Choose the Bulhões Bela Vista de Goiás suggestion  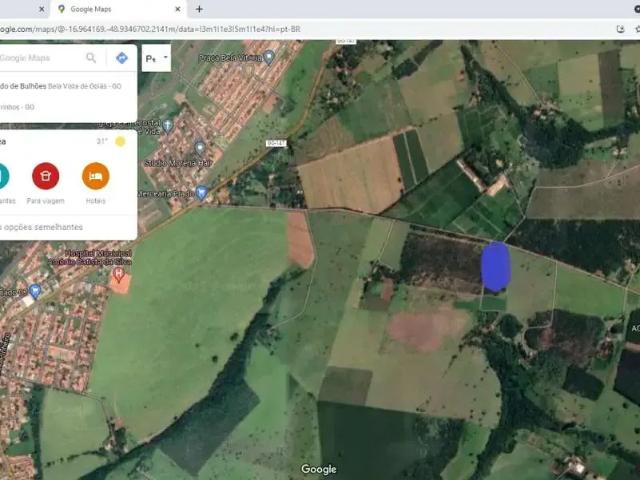point(60,86)
